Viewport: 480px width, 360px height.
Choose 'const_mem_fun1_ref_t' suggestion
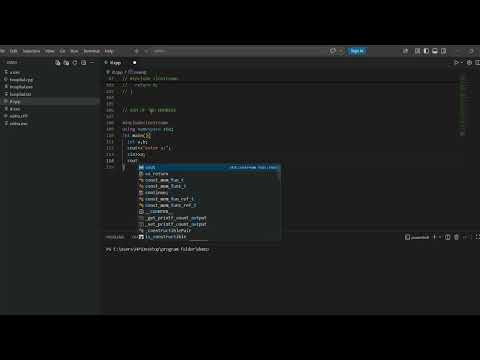(x=209, y=205)
